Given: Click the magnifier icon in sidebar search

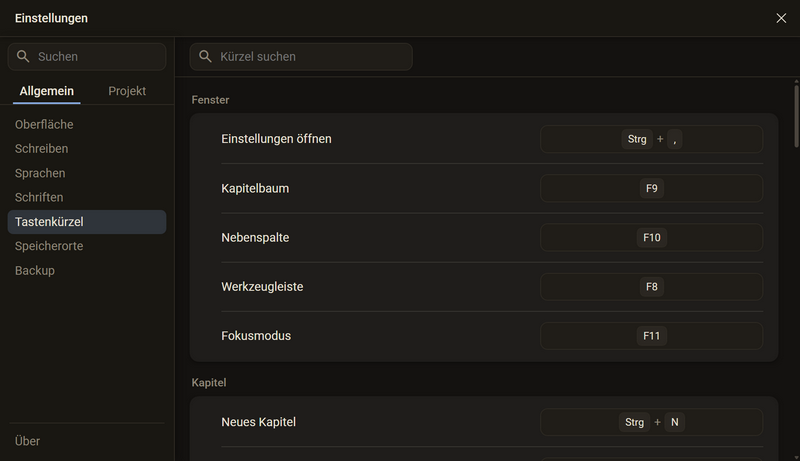Looking at the screenshot, I should tap(23, 56).
